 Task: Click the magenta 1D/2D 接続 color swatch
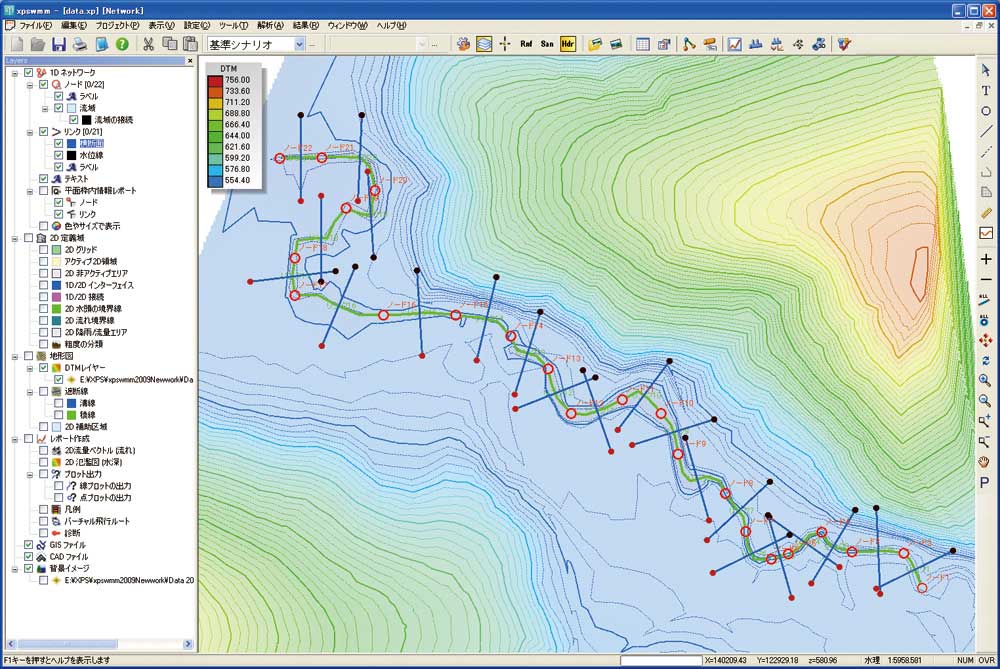coord(56,297)
